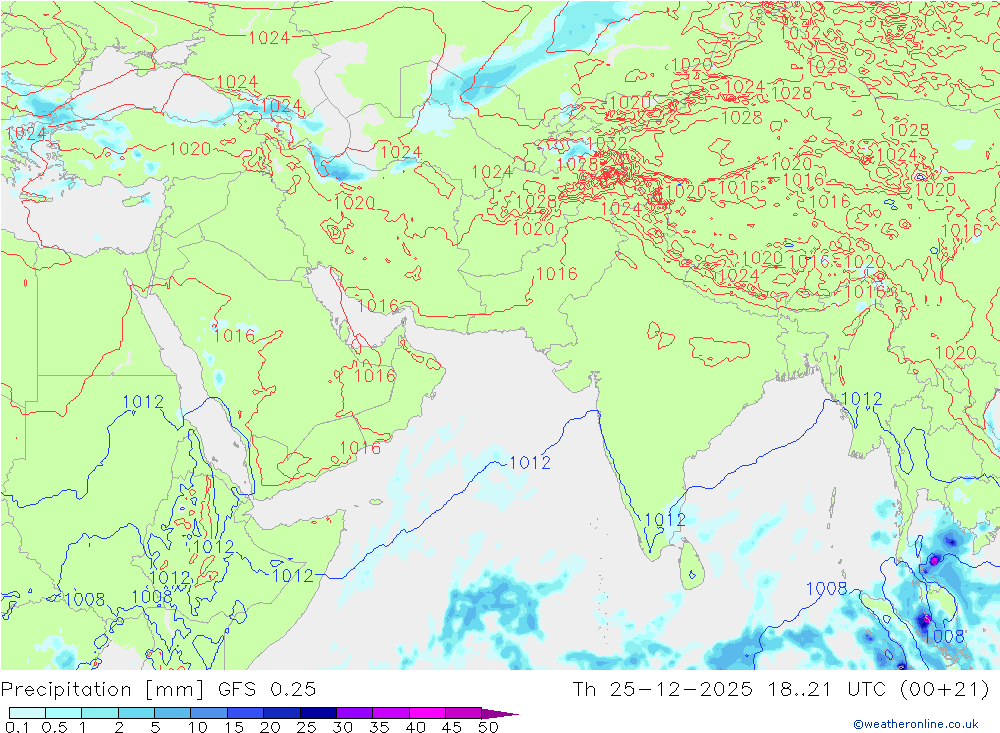The width and height of the screenshot is (1000, 733).
Task: Click the 1032 label in top-right Mongolia area
Action: click(800, 33)
